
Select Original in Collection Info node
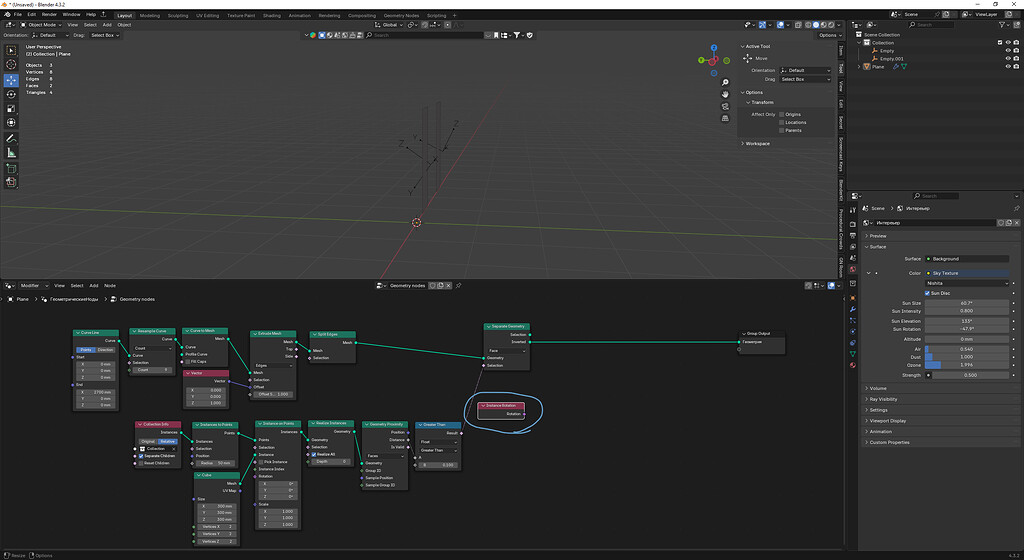pos(148,441)
